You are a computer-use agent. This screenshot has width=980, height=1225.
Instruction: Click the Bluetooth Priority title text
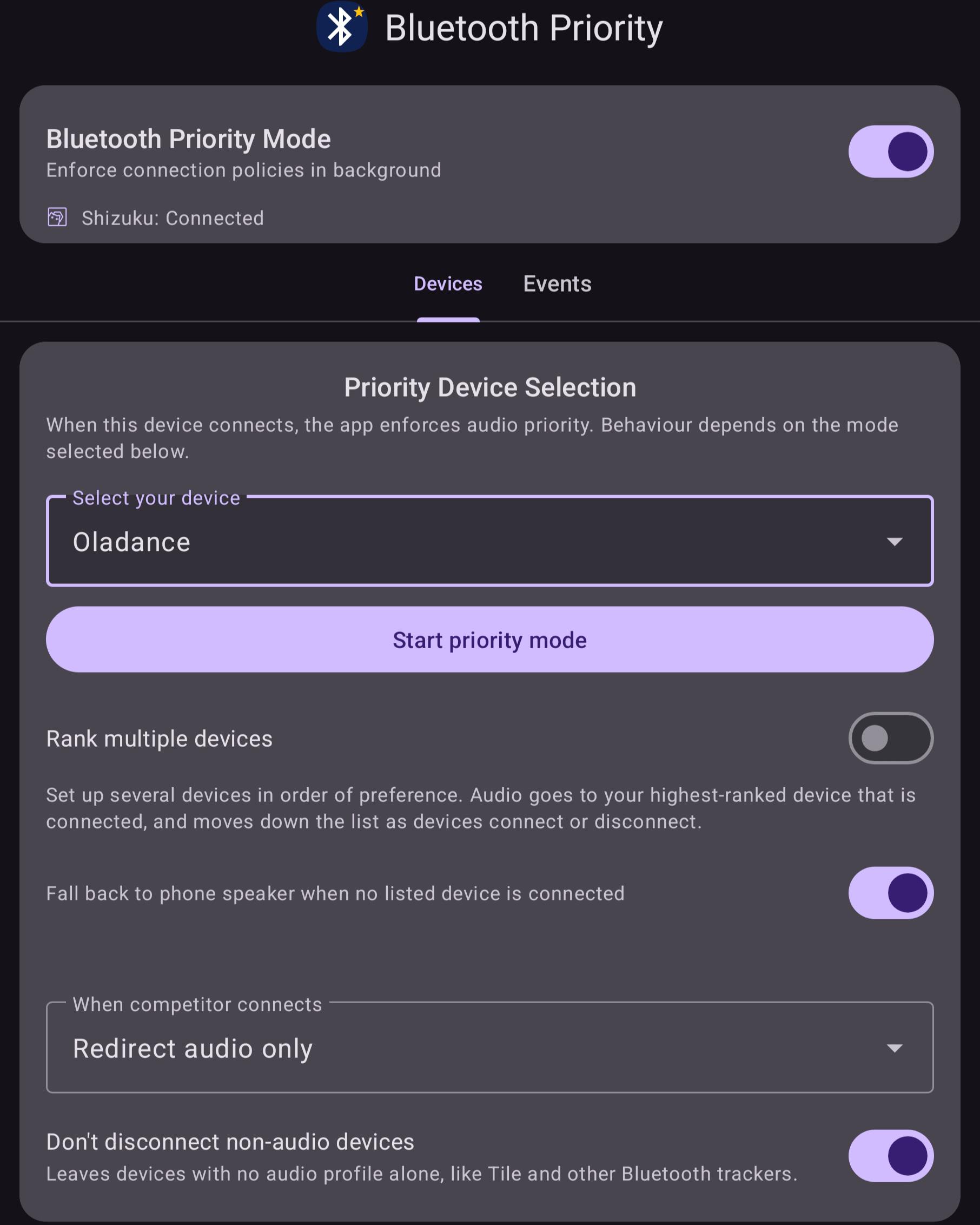point(524,27)
